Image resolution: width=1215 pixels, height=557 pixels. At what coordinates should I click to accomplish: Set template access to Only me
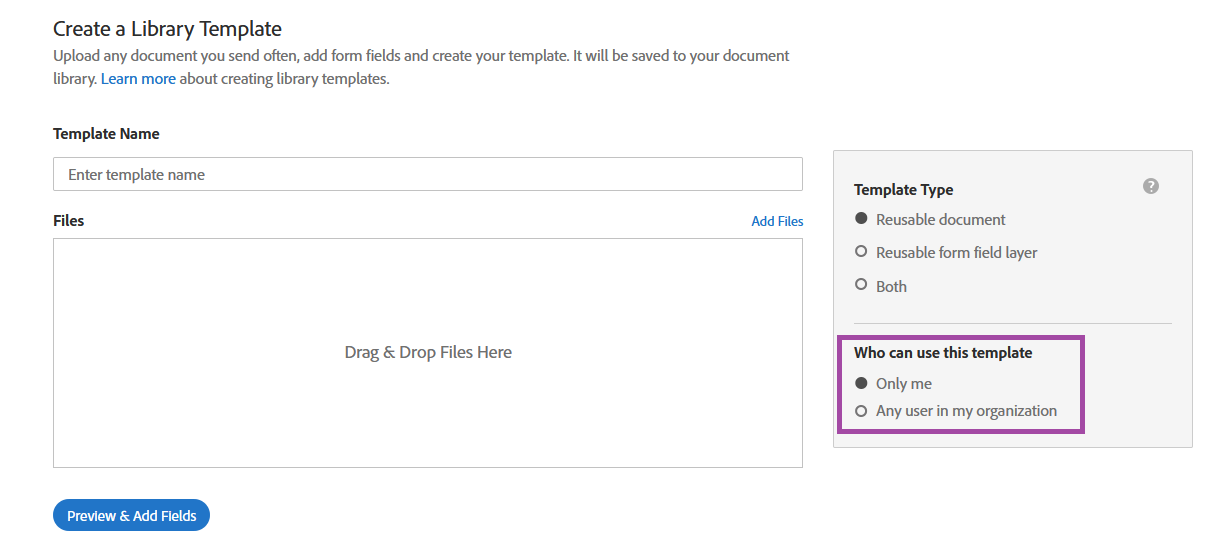(x=861, y=383)
